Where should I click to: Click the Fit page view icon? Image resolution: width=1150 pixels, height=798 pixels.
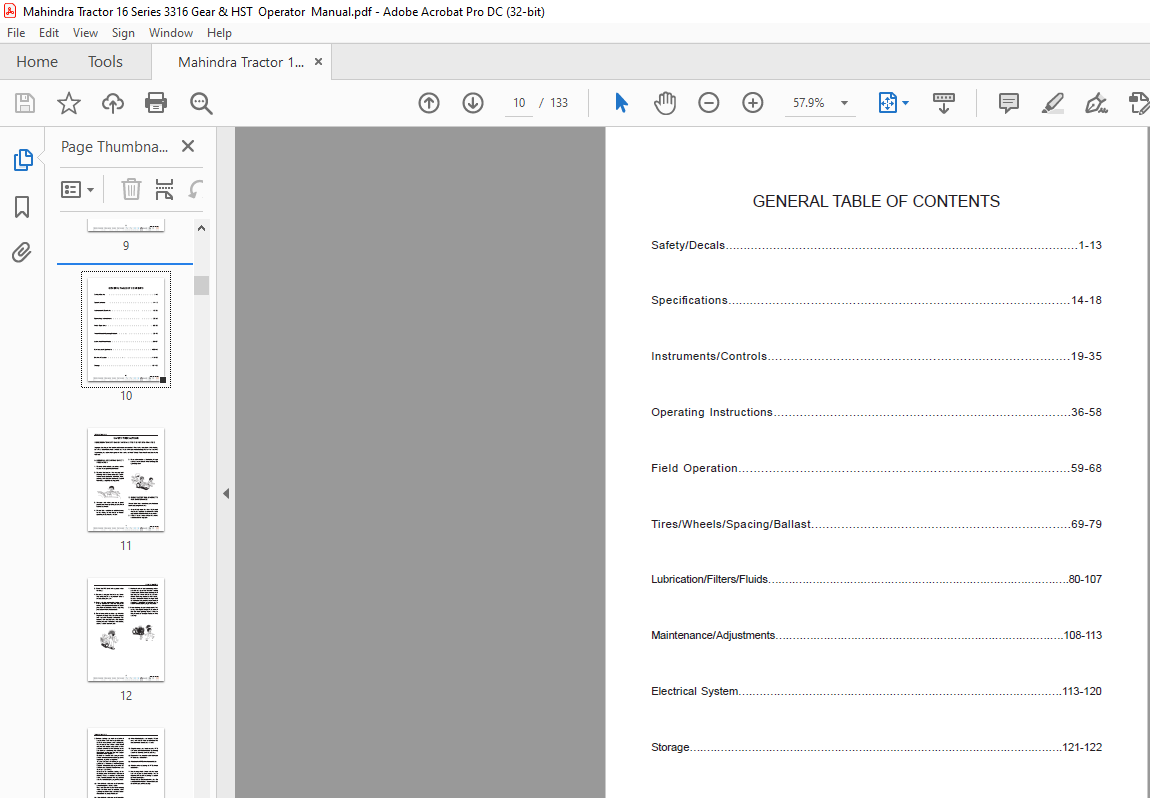(x=887, y=103)
